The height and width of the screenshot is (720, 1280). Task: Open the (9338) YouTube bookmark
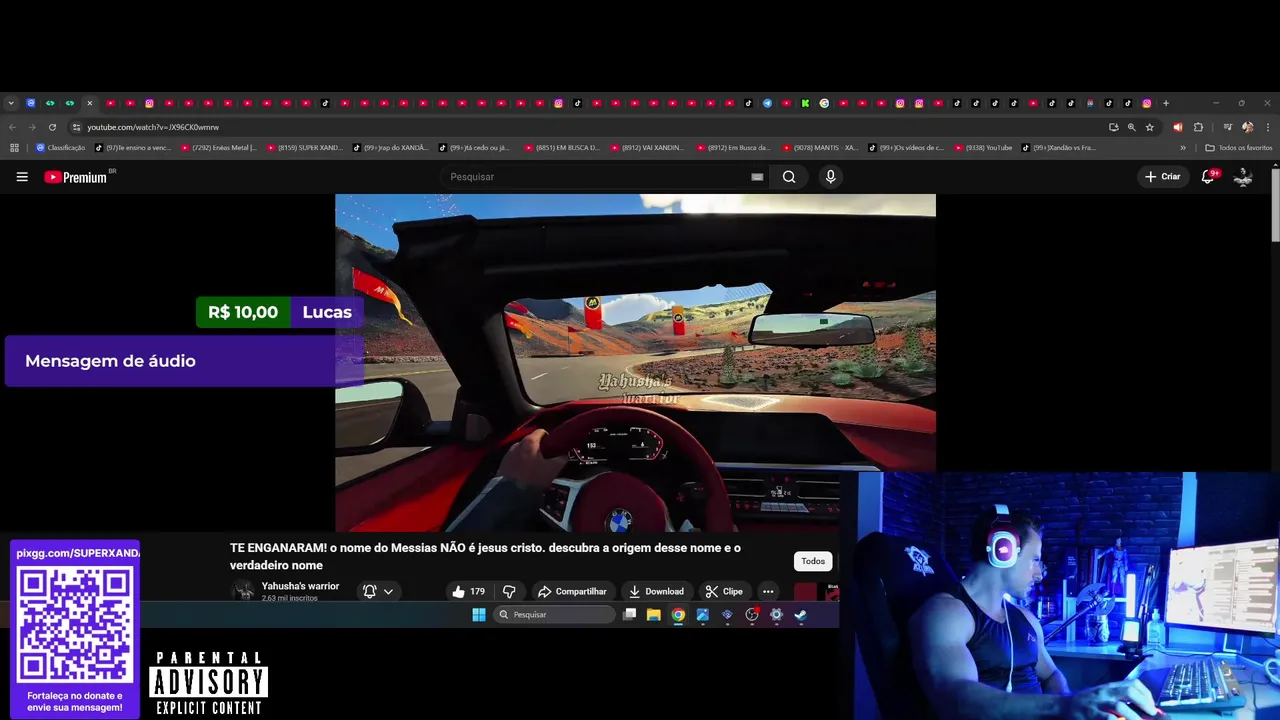(984, 148)
